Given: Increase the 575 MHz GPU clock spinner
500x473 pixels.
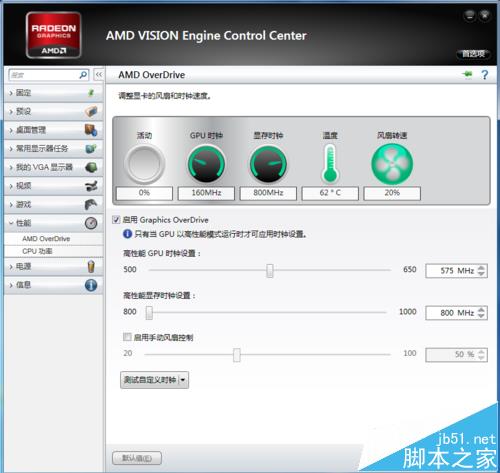Looking at the screenshot, I should tap(481, 267).
